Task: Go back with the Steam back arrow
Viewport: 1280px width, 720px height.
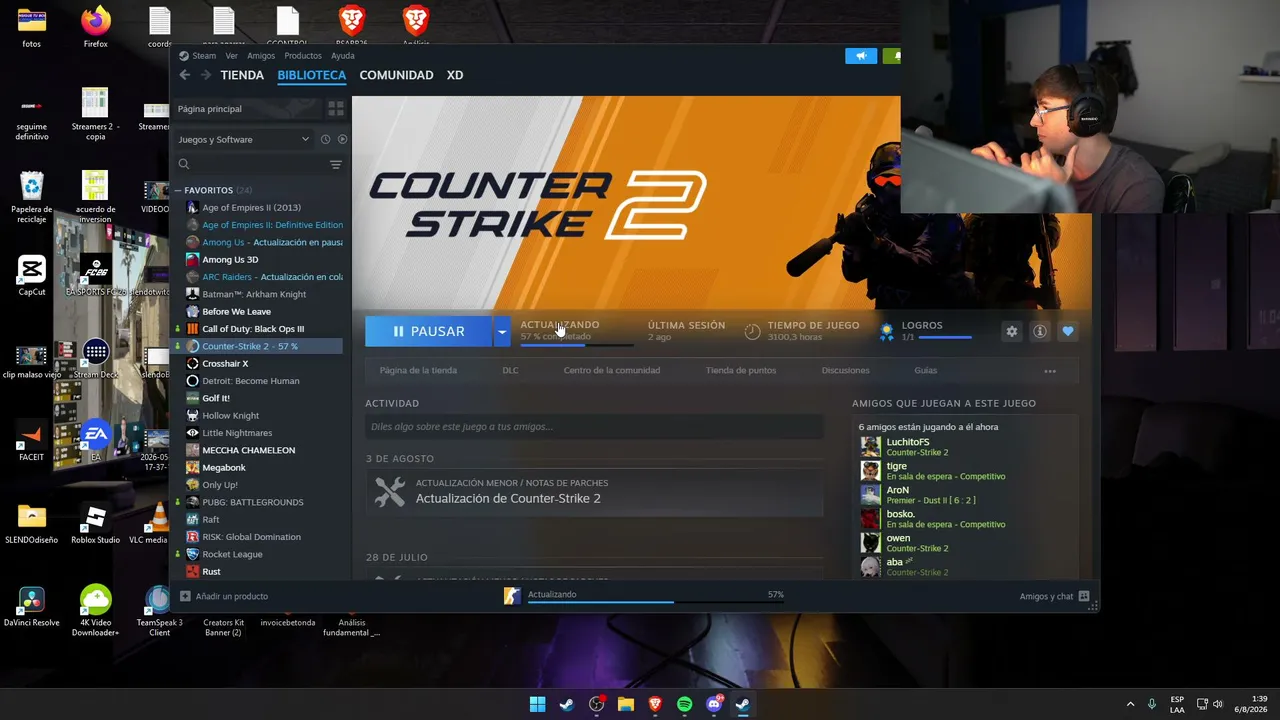Action: (184, 75)
